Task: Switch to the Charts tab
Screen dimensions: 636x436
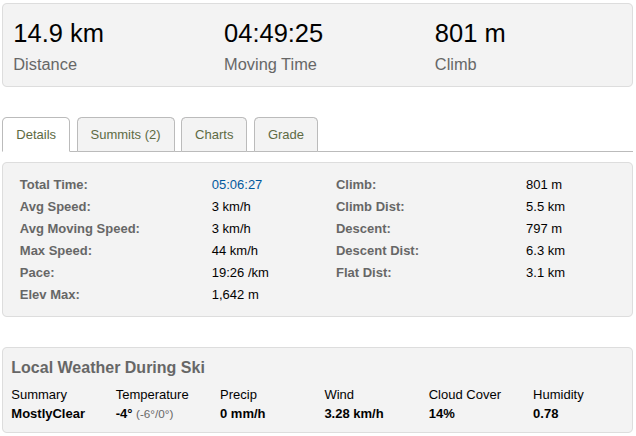Action: (x=214, y=135)
